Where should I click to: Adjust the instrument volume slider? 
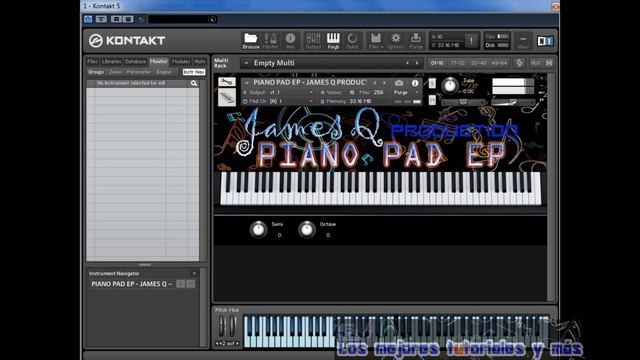513,102
